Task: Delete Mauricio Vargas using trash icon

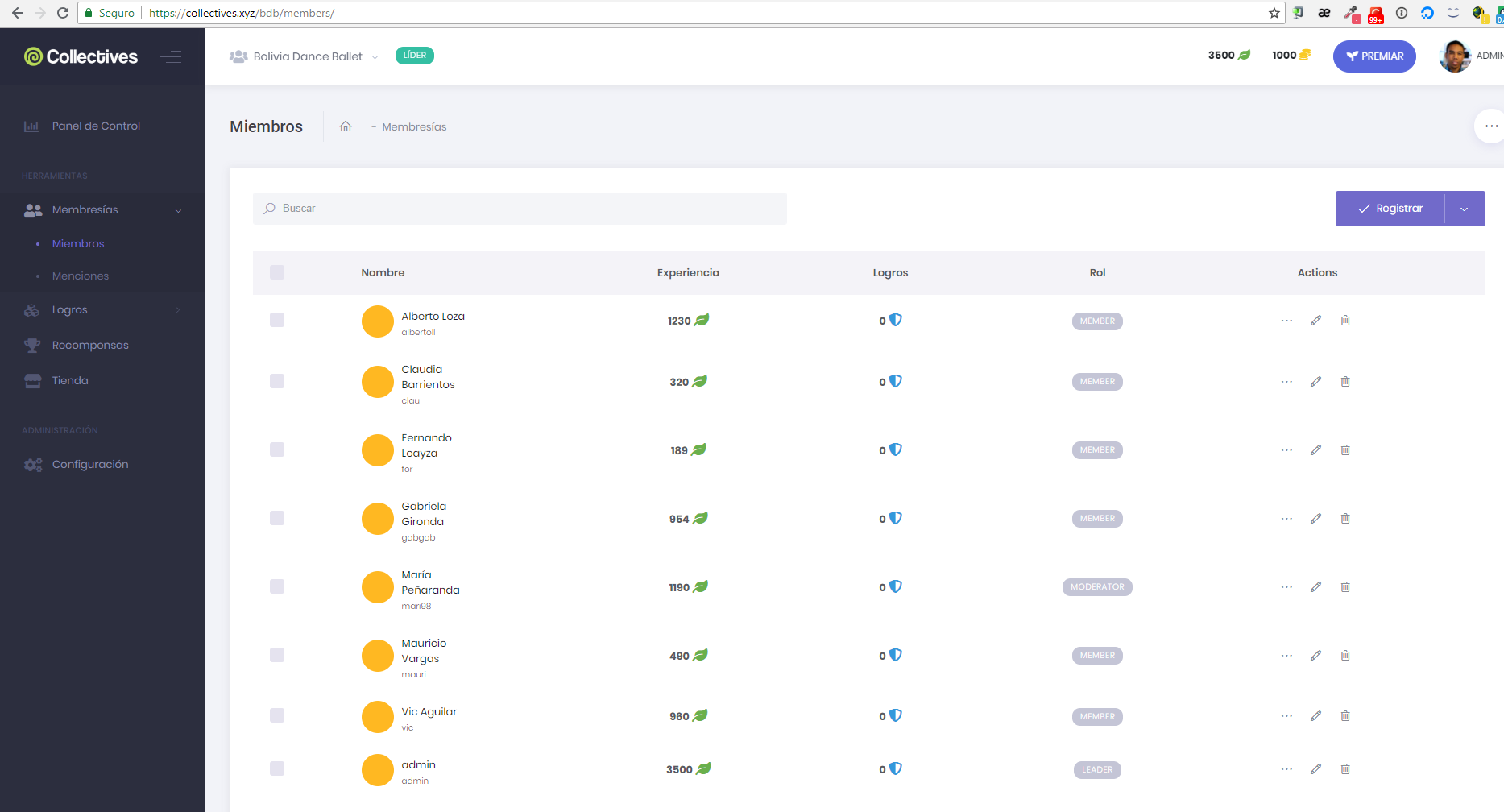Action: pos(1345,656)
